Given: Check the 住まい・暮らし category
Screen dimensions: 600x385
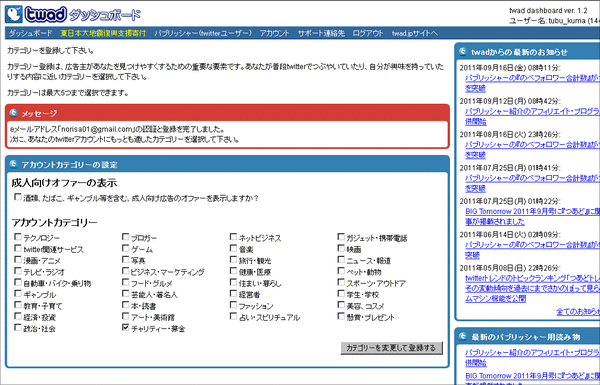Looking at the screenshot, I should coord(233,282).
